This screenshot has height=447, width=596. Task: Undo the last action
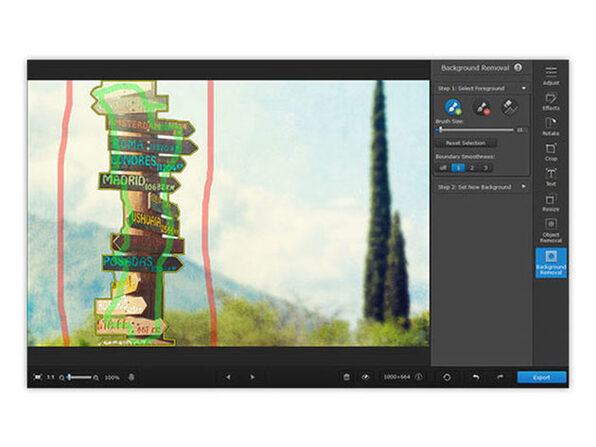pyautogui.click(x=476, y=377)
